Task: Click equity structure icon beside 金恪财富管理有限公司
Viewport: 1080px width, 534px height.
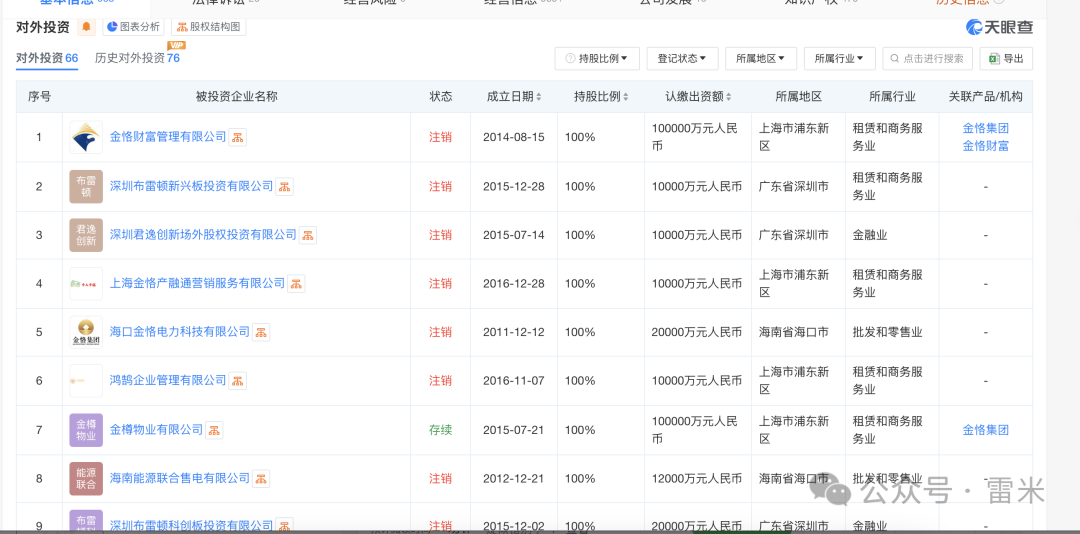Action: [238, 137]
